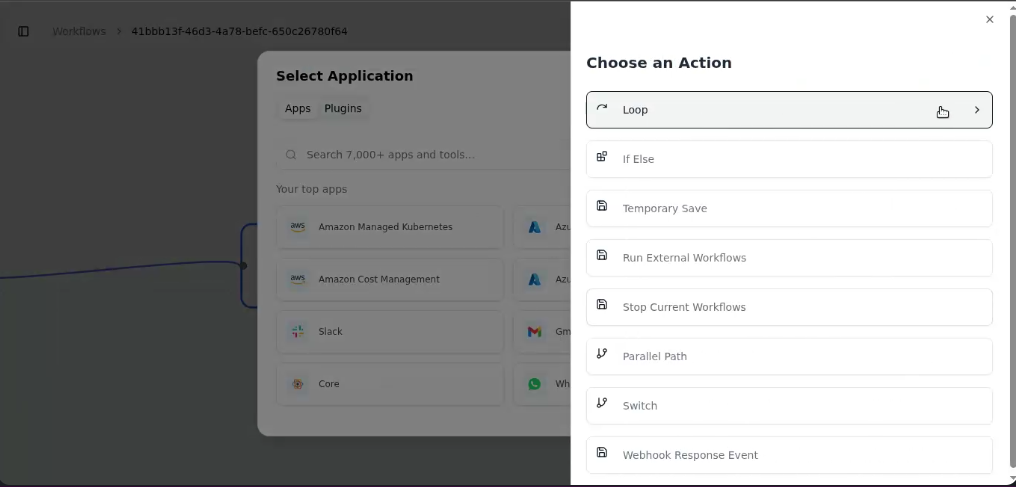Click the Temporary Save disk icon

pos(602,206)
